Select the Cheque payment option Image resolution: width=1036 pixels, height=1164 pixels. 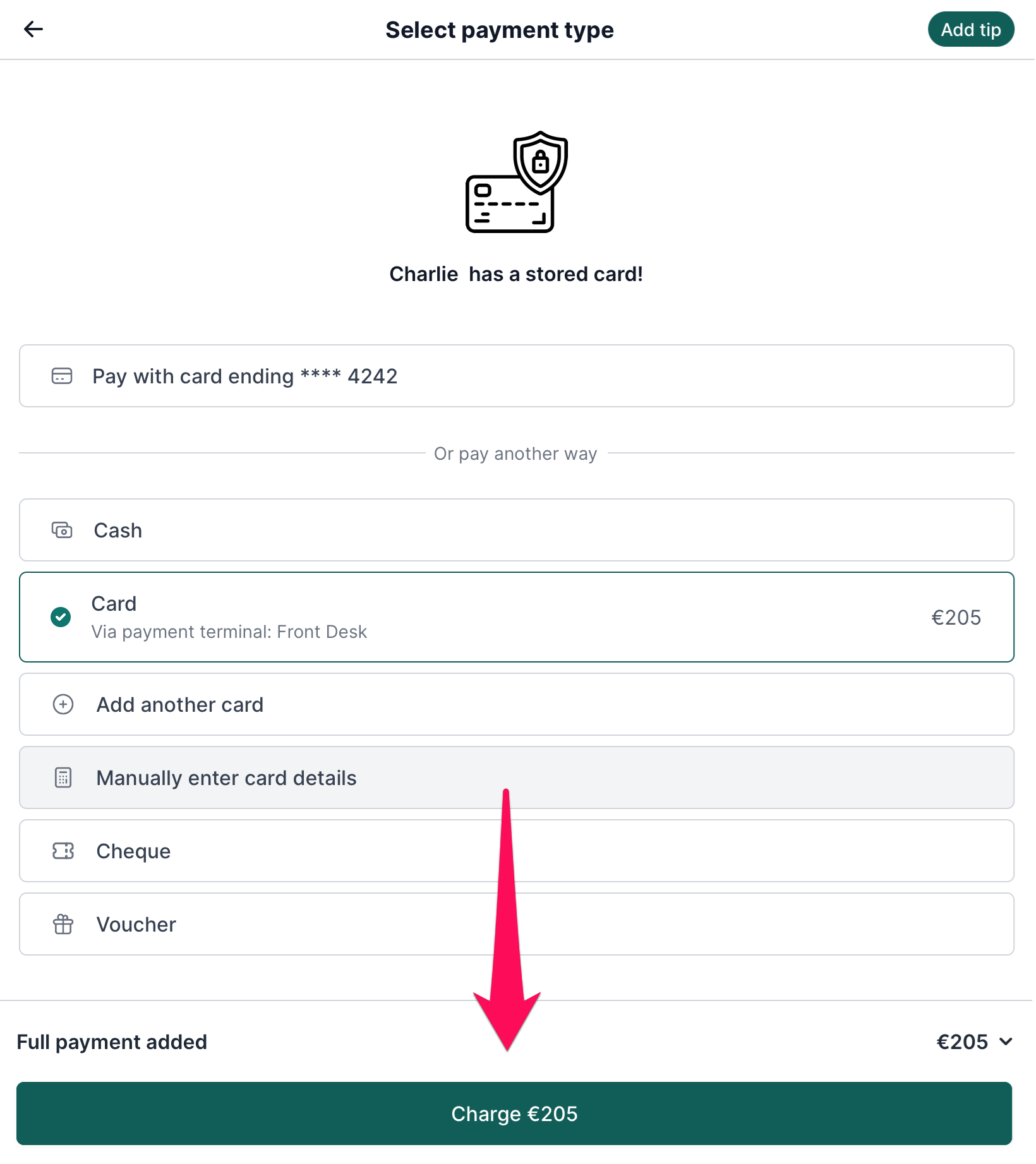[x=517, y=851]
